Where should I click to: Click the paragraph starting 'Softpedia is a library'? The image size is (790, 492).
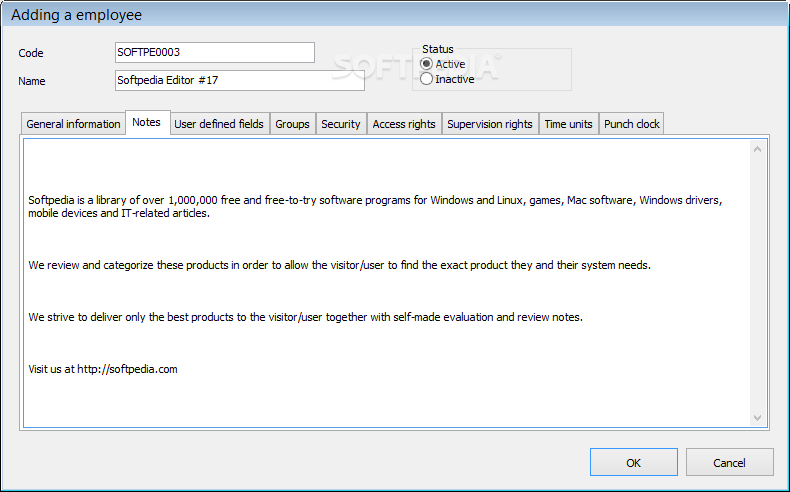(375, 206)
